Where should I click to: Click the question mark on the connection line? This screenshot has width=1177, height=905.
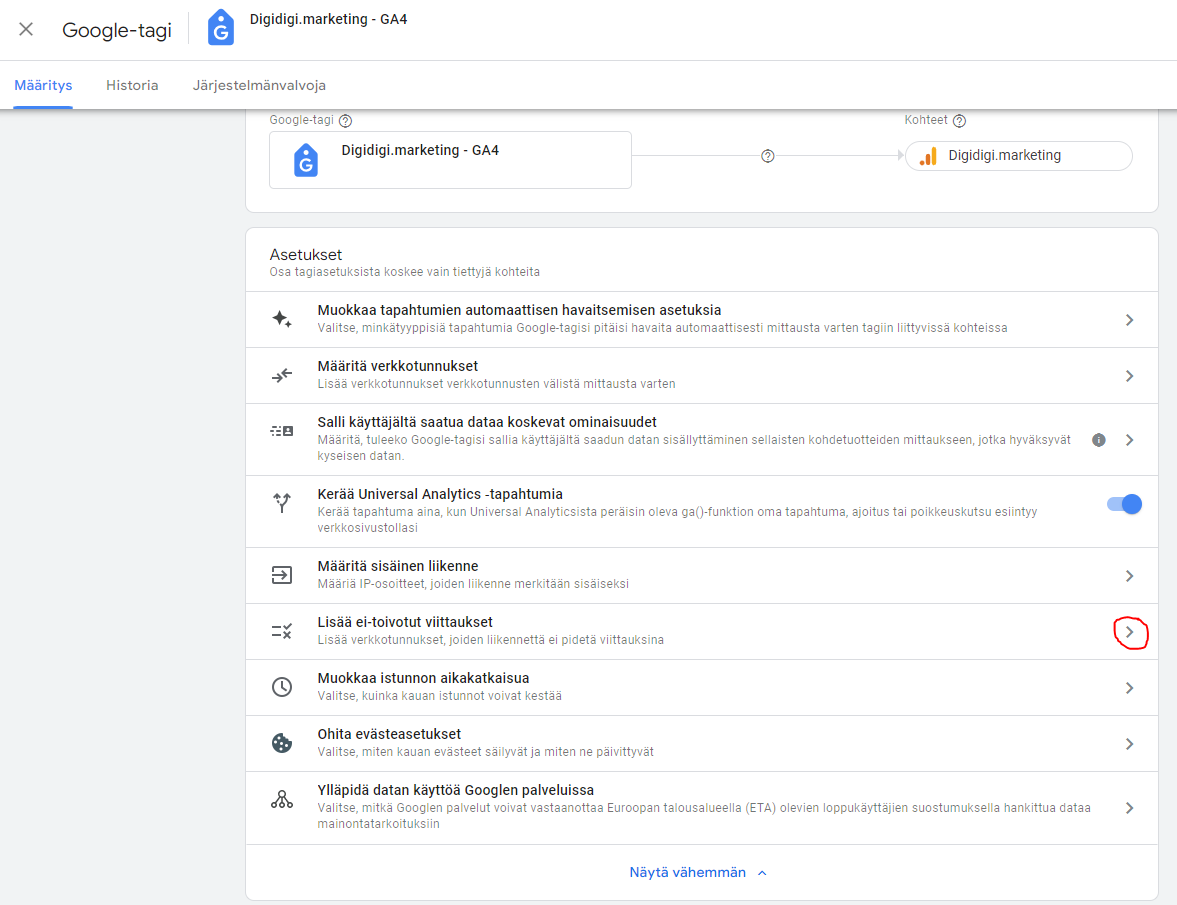coord(768,156)
